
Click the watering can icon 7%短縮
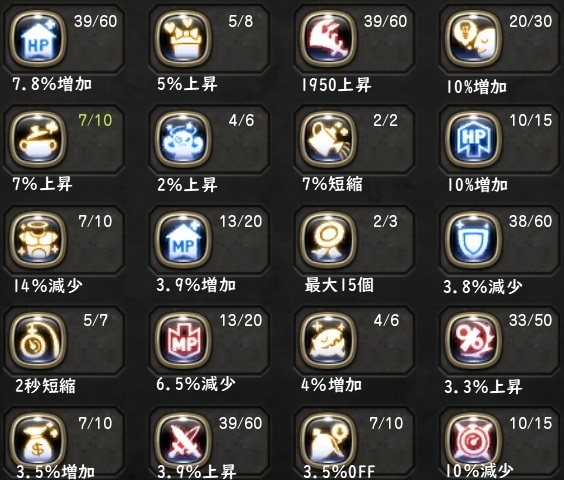(328, 139)
